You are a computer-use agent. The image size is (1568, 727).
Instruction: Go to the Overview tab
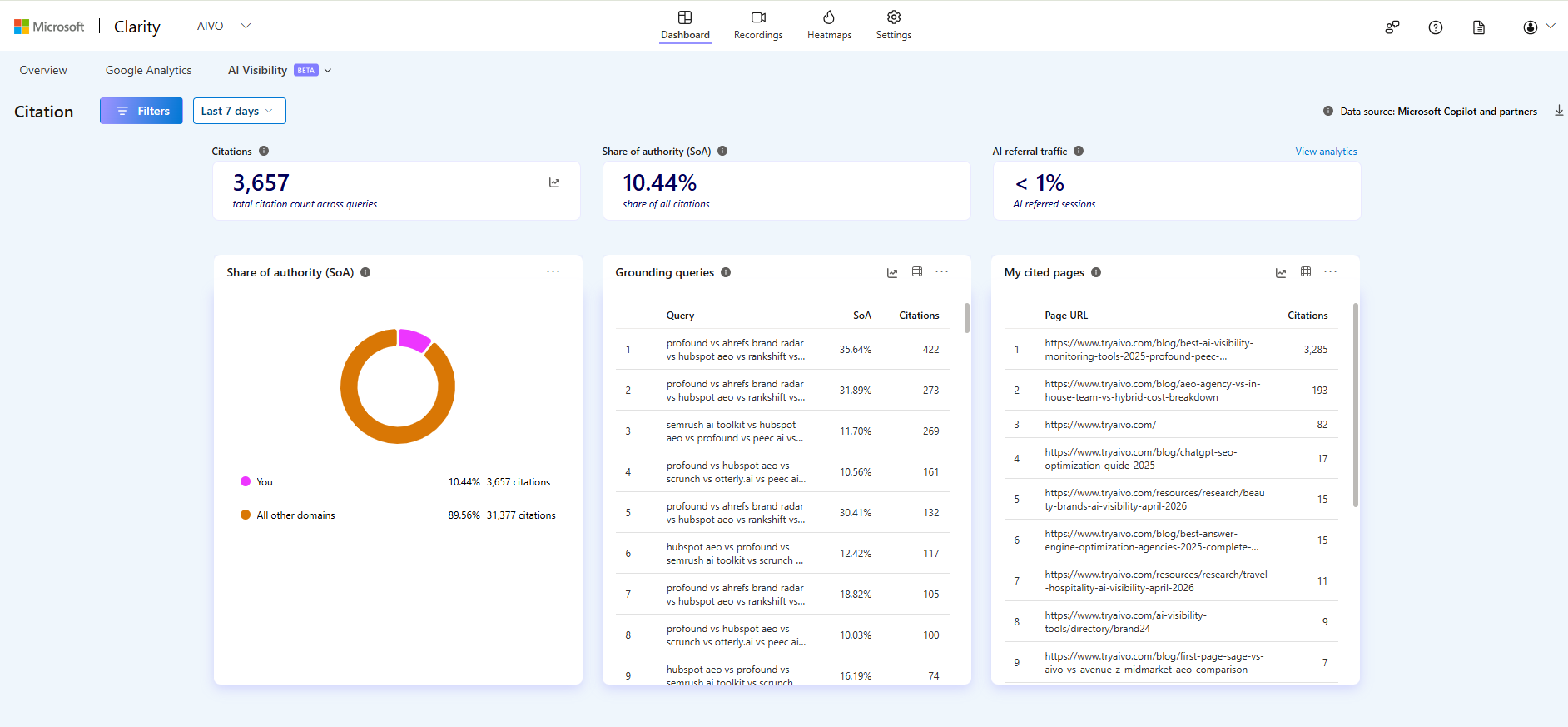coord(43,70)
